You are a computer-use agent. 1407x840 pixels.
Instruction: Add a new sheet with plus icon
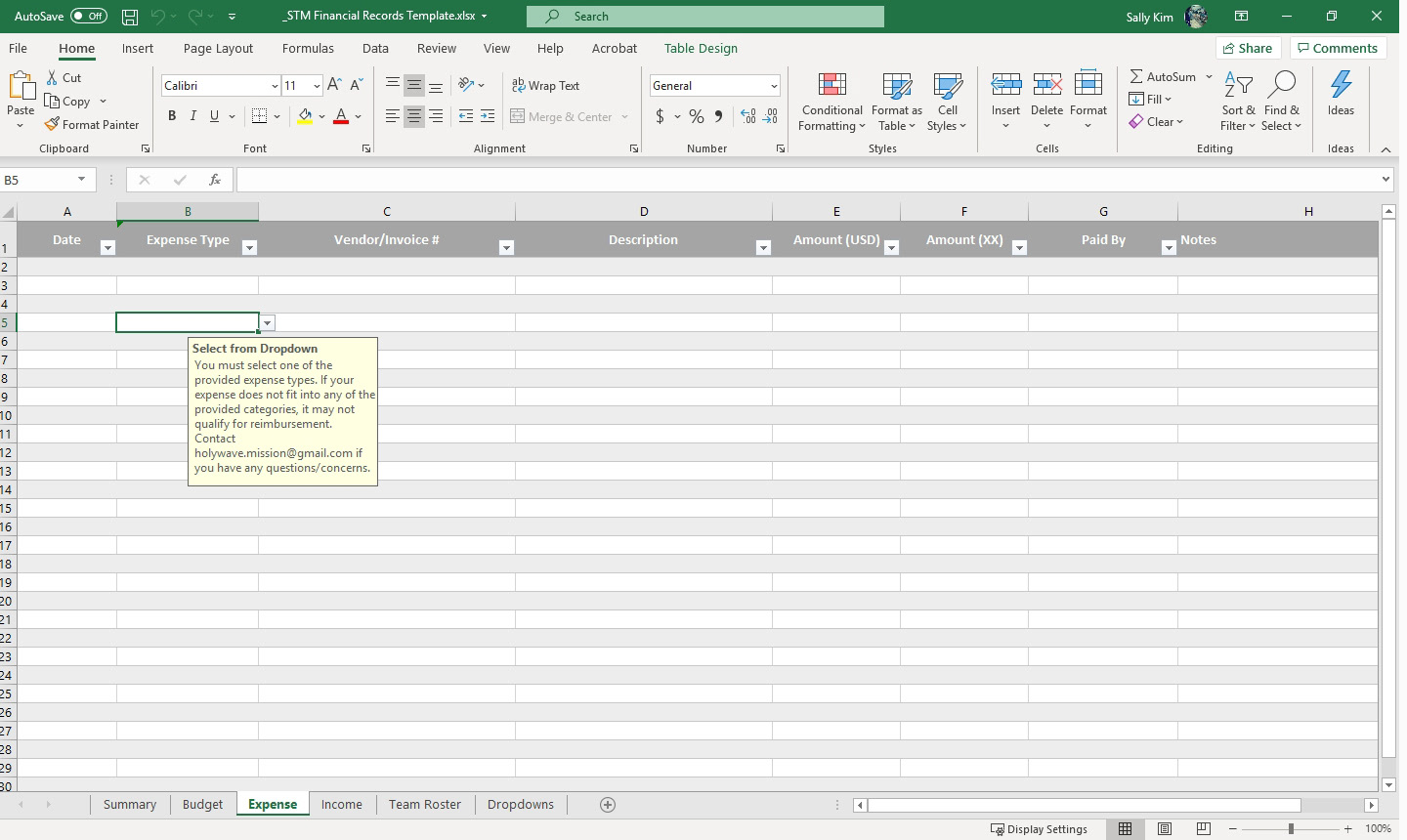point(608,805)
